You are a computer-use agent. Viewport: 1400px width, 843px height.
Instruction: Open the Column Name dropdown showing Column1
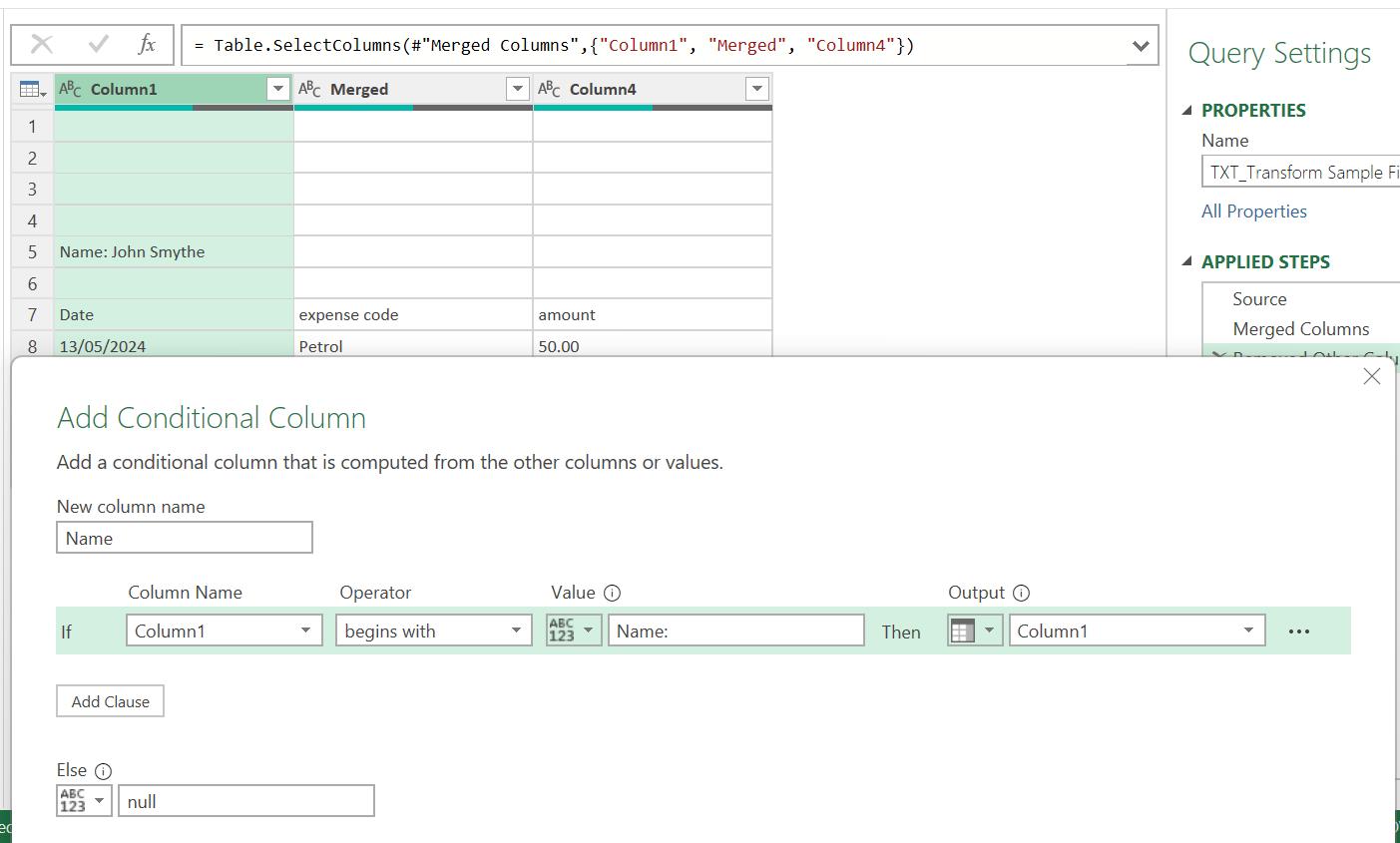[x=224, y=631]
